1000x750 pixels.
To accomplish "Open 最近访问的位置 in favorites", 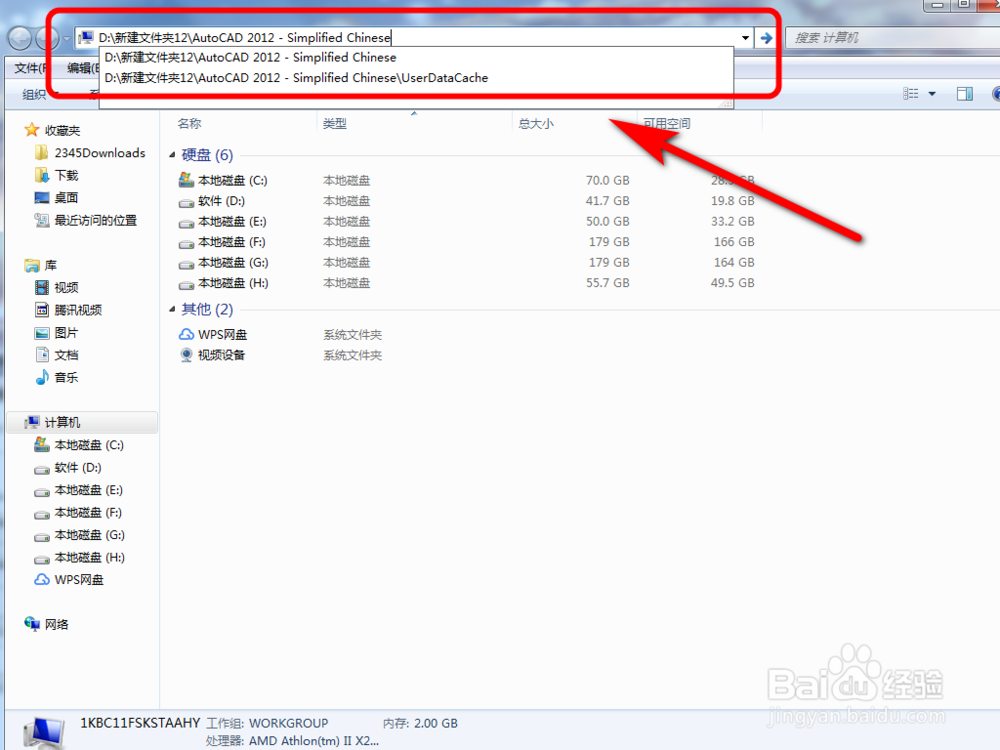I will 95,221.
